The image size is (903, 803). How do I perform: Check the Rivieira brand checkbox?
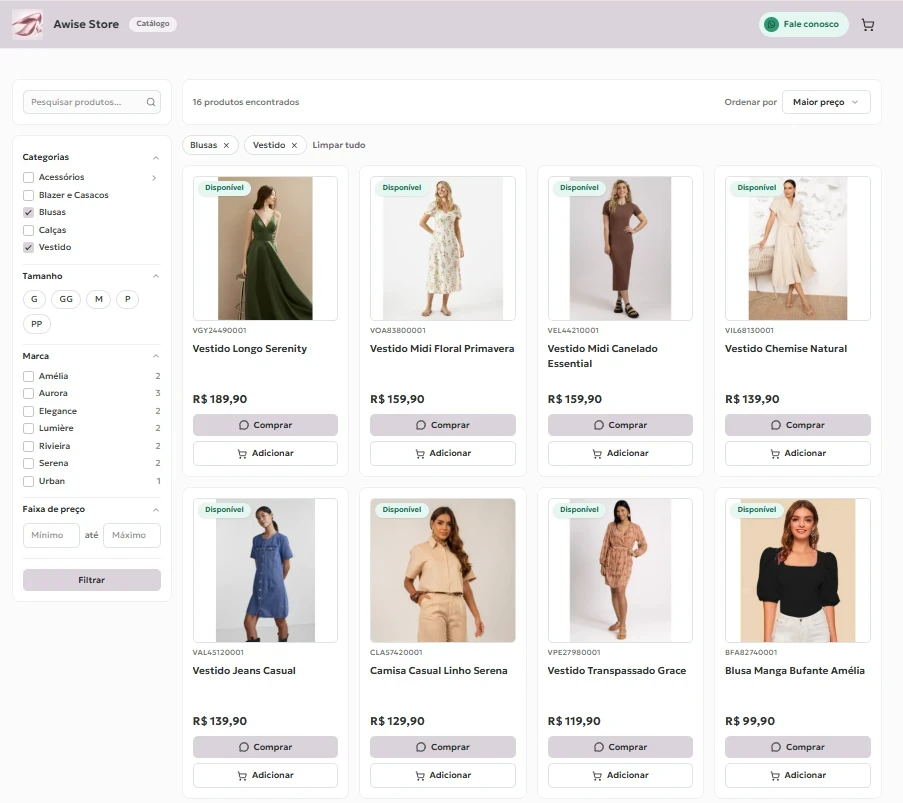pos(28,446)
